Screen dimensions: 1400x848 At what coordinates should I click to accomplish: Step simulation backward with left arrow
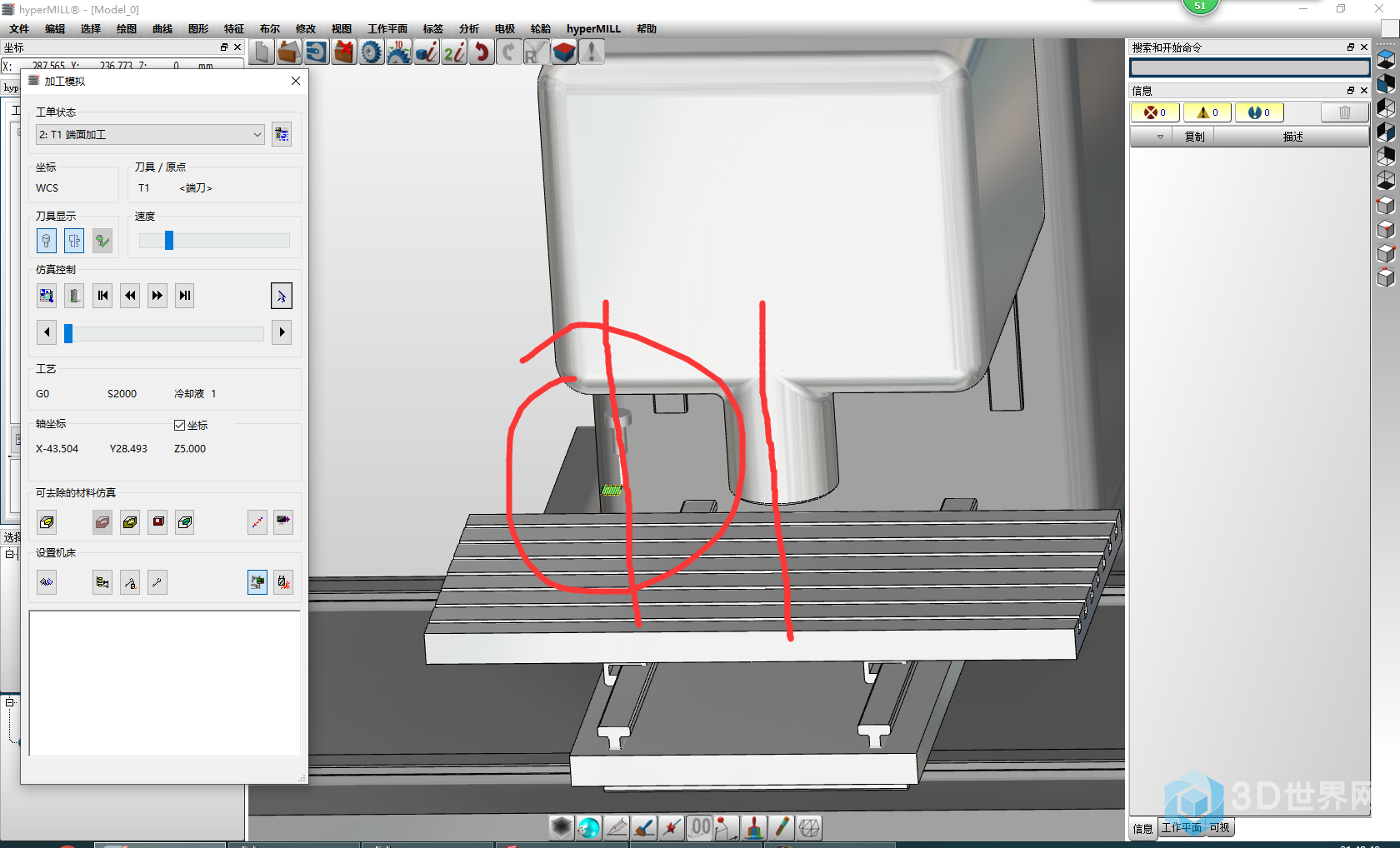[x=47, y=332]
